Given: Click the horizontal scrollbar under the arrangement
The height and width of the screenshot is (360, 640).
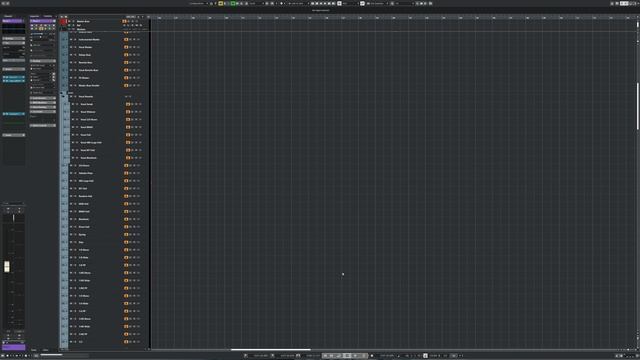Looking at the screenshot, I should pyautogui.click(x=271, y=350).
